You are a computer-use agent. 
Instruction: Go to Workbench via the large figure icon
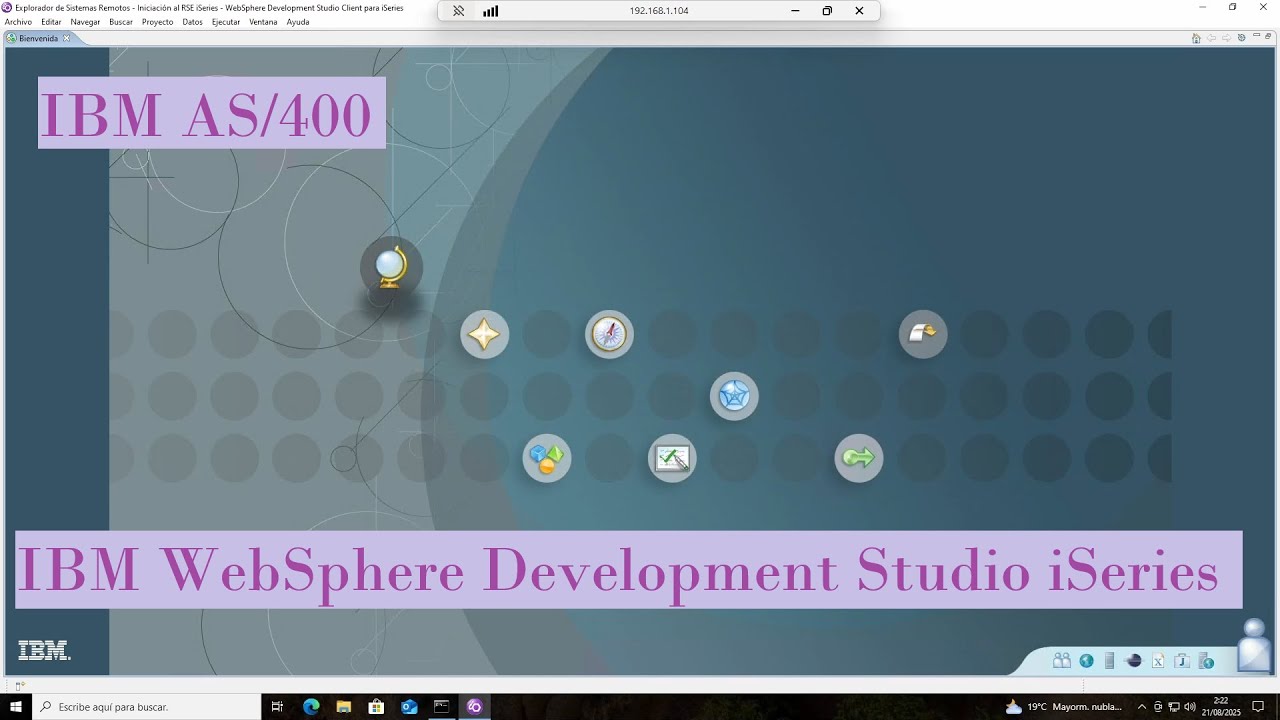tap(1253, 646)
